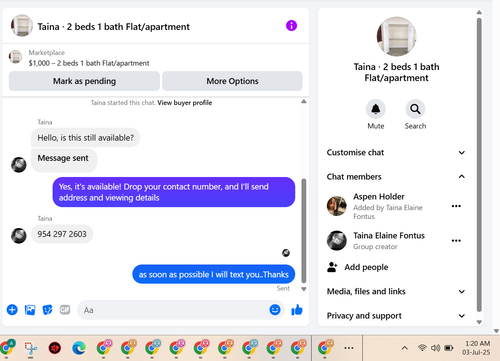Expand Privacy and support section
This screenshot has height=361, width=500.
pos(396,316)
